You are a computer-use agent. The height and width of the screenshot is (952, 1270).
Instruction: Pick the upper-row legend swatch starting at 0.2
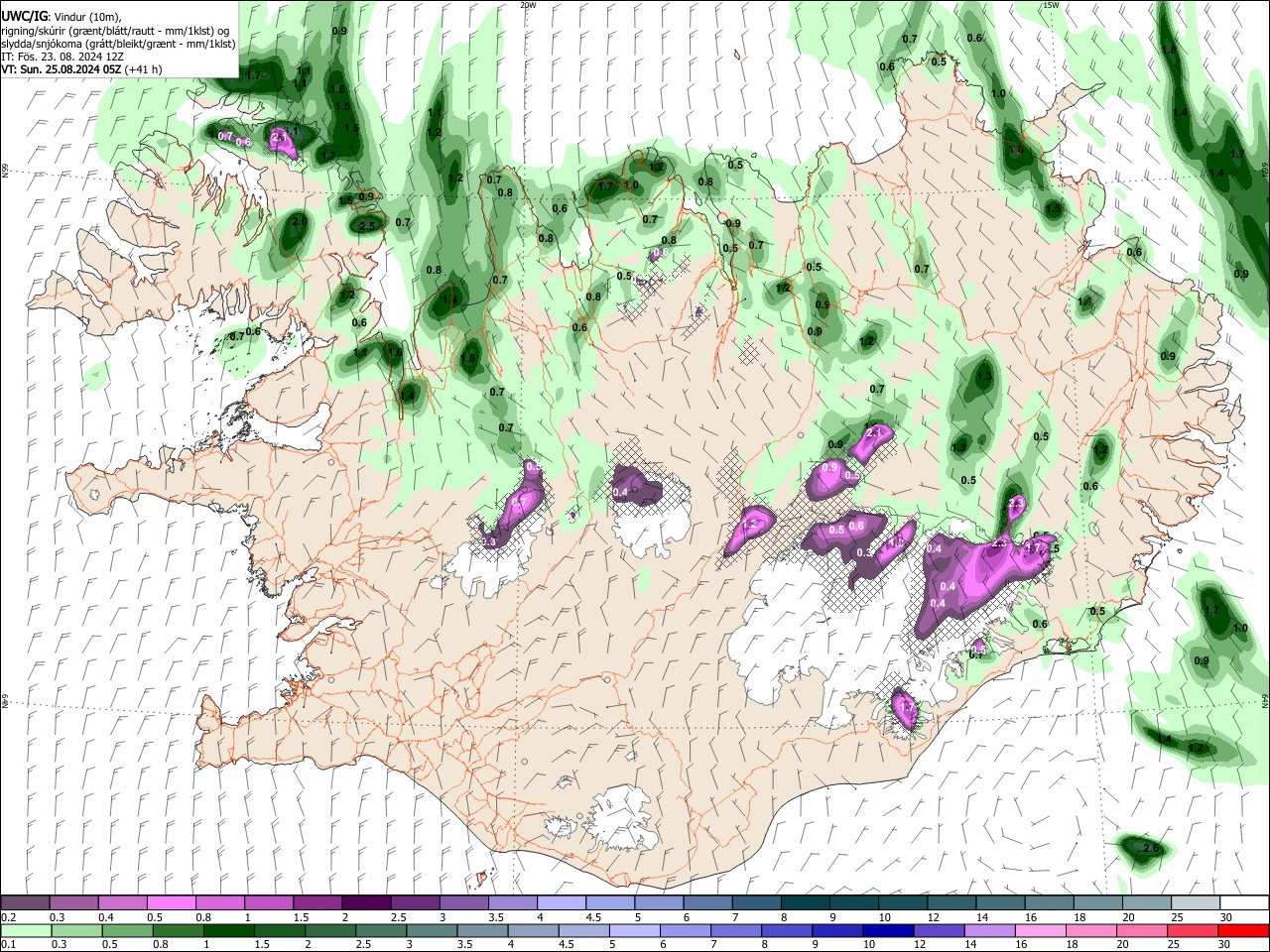point(25,902)
